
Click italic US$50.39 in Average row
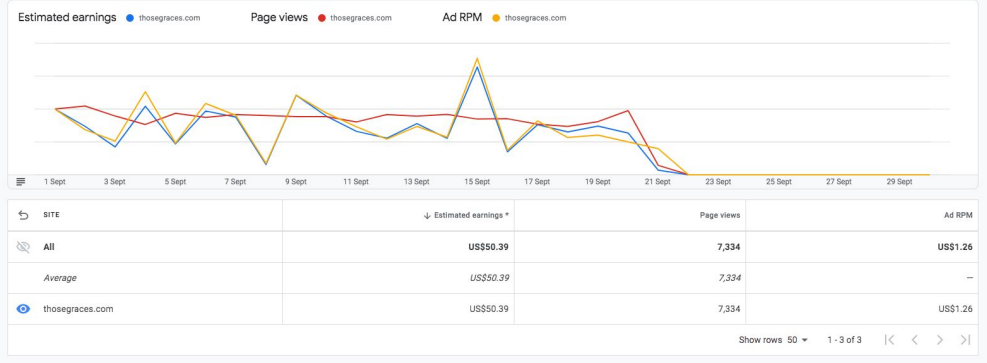(x=489, y=277)
